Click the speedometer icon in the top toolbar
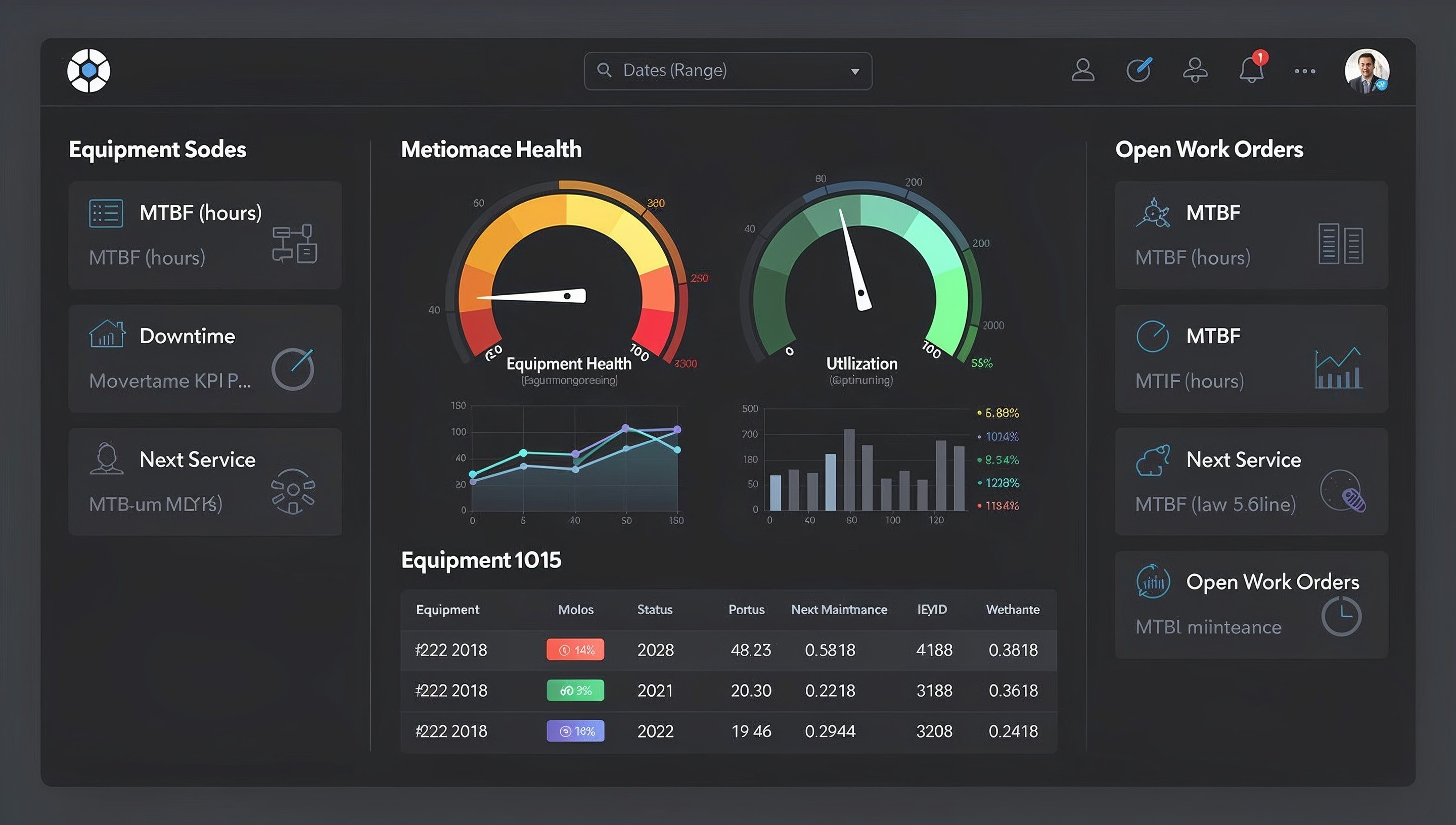This screenshot has width=1456, height=825. coord(1139,69)
